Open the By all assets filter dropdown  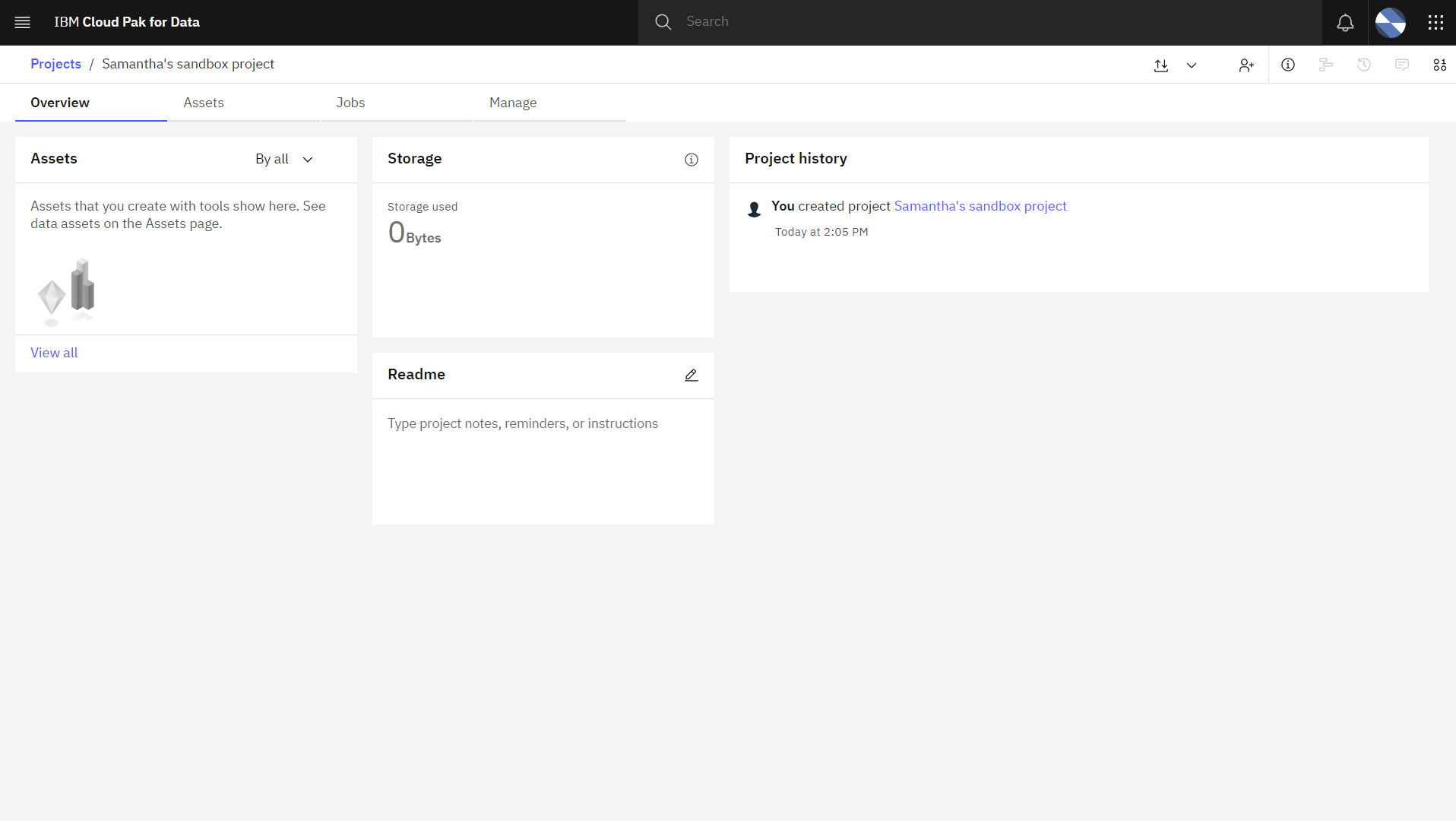[284, 159]
